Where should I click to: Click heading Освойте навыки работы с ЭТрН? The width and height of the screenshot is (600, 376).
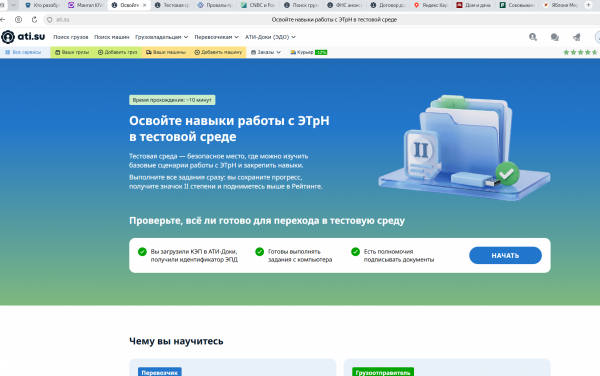[x=229, y=129]
